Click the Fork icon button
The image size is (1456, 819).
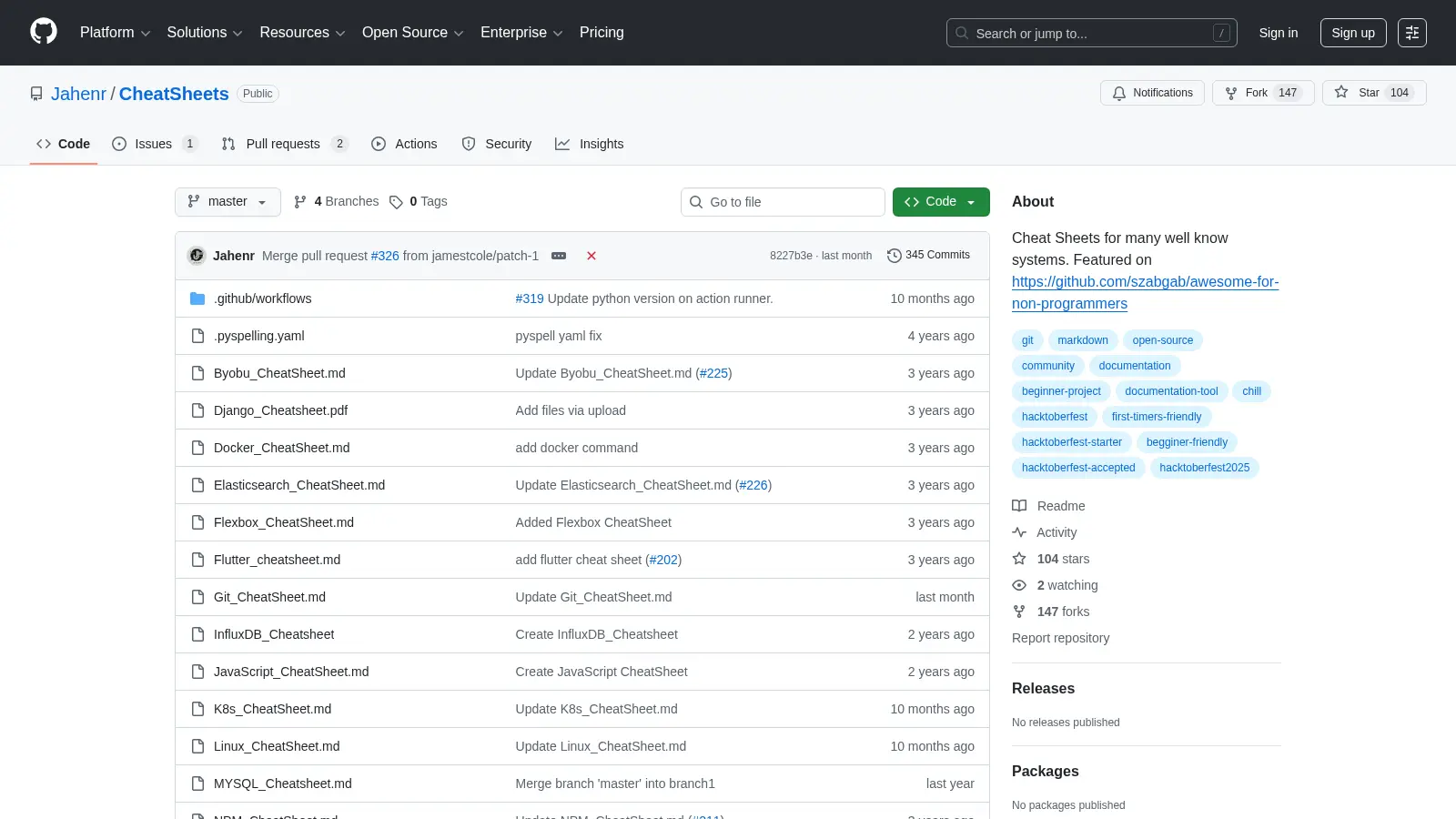1231,93
